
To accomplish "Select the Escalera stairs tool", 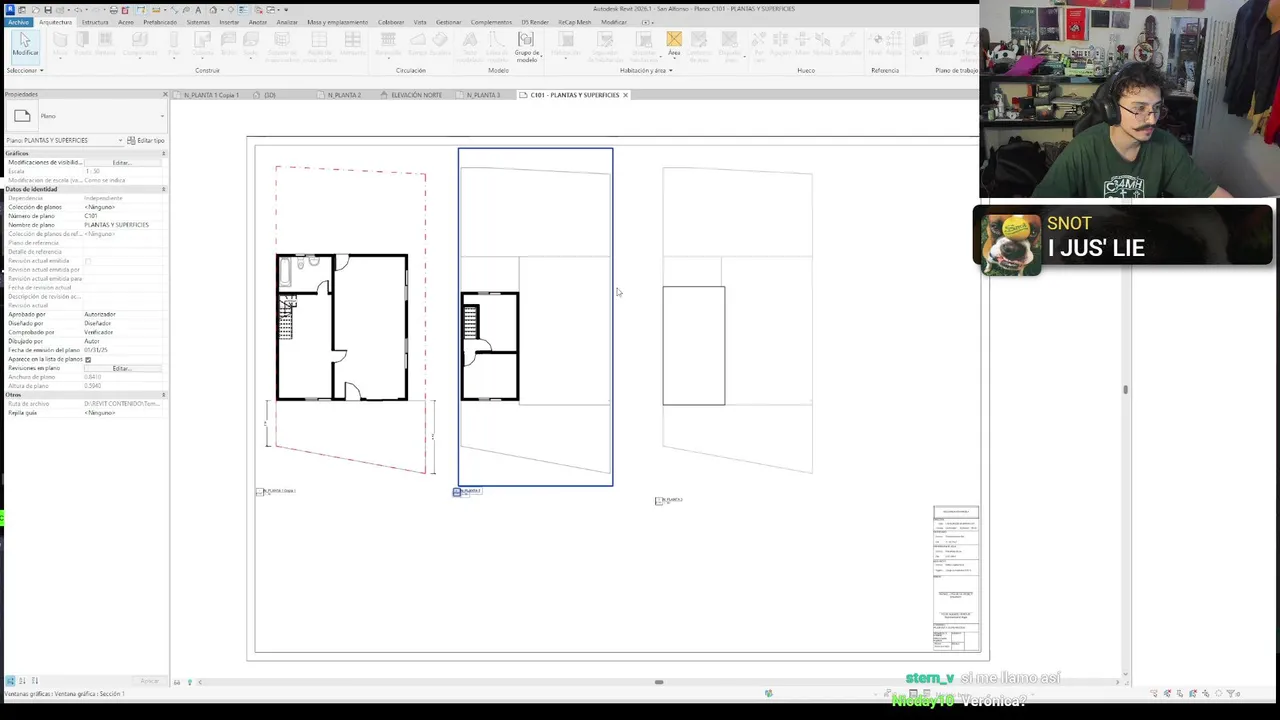I will [441, 44].
